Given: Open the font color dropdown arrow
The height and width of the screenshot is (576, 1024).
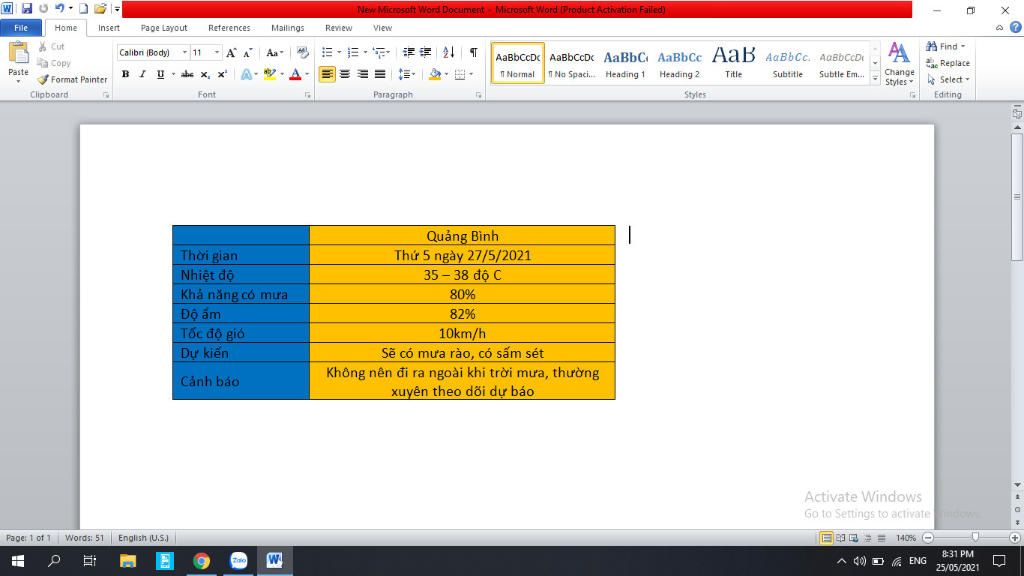Looking at the screenshot, I should click(307, 74).
